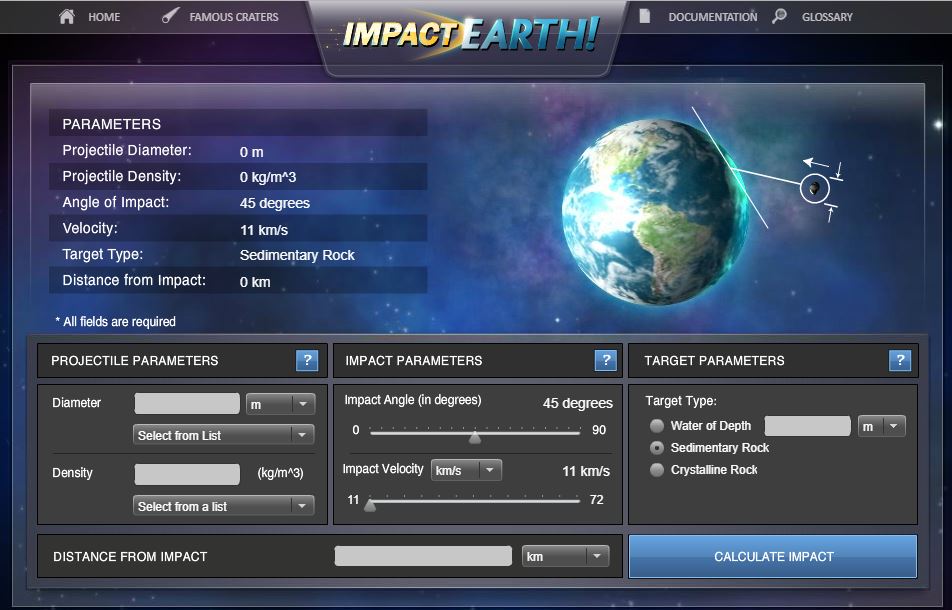Click the Famous Craters meteor icon

click(171, 16)
